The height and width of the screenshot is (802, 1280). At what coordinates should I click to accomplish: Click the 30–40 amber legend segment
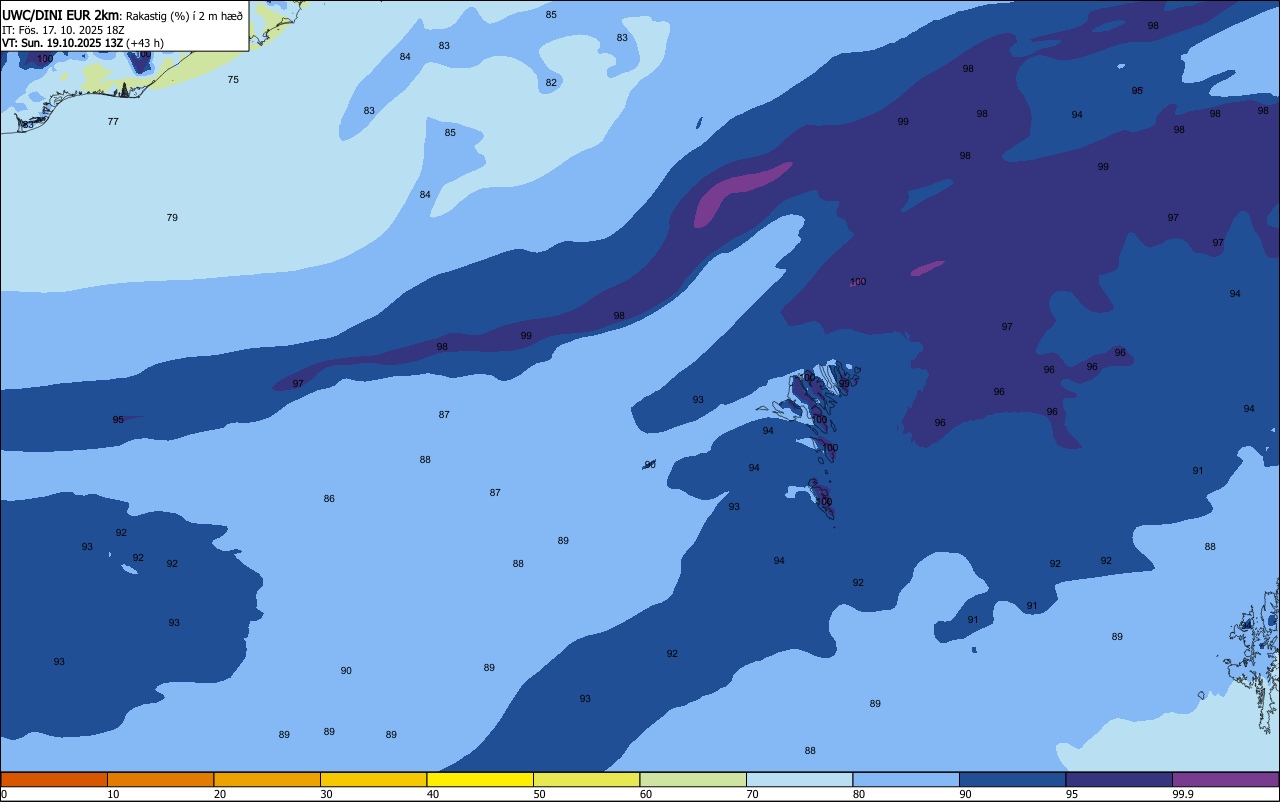(373, 779)
